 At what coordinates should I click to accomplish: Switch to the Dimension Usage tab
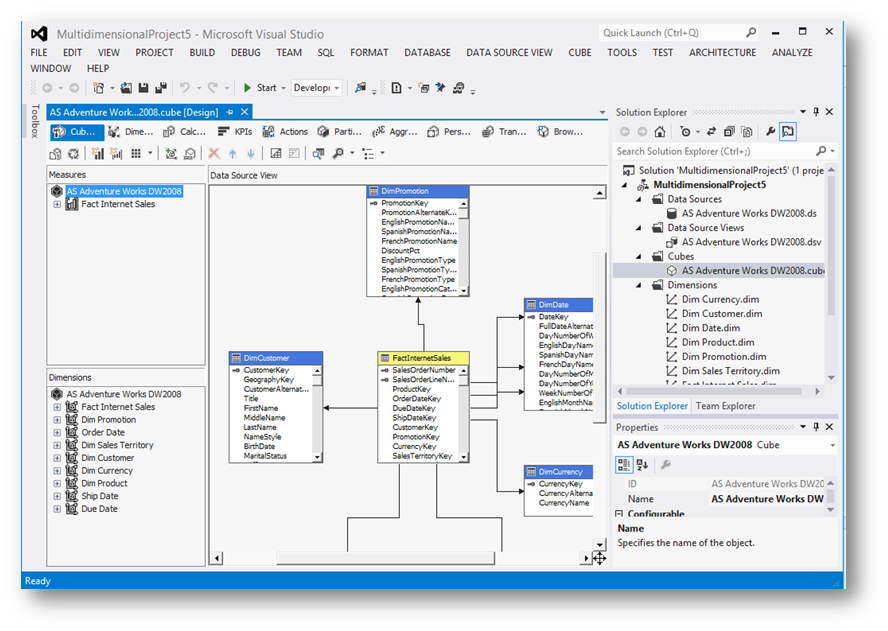(131, 132)
